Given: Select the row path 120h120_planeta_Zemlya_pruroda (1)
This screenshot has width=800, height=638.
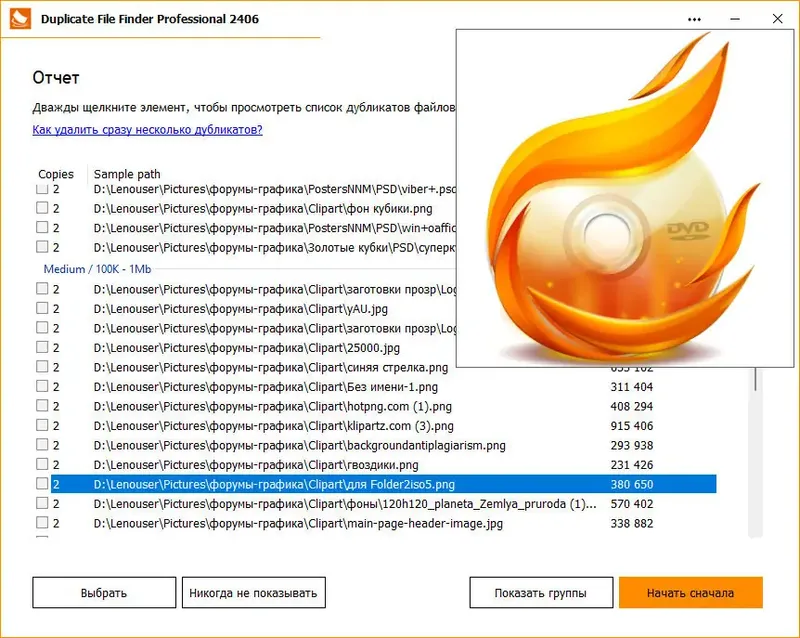Looking at the screenshot, I should pos(344,504).
